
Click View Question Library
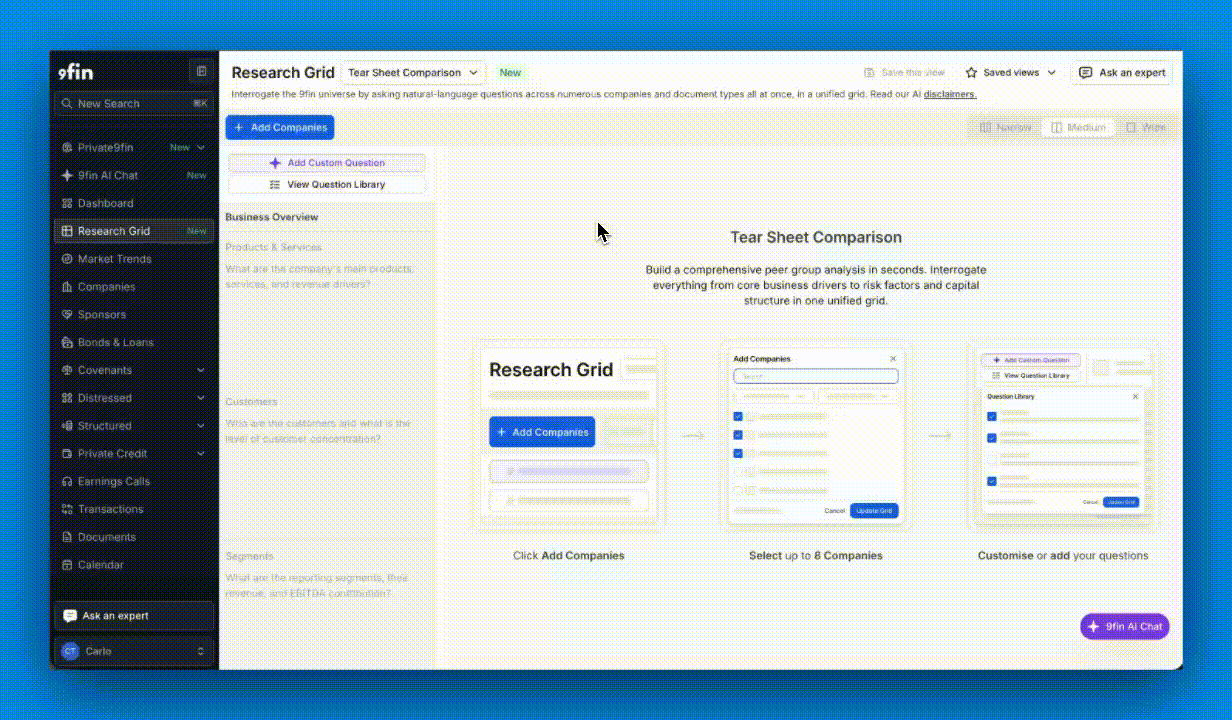(x=327, y=185)
